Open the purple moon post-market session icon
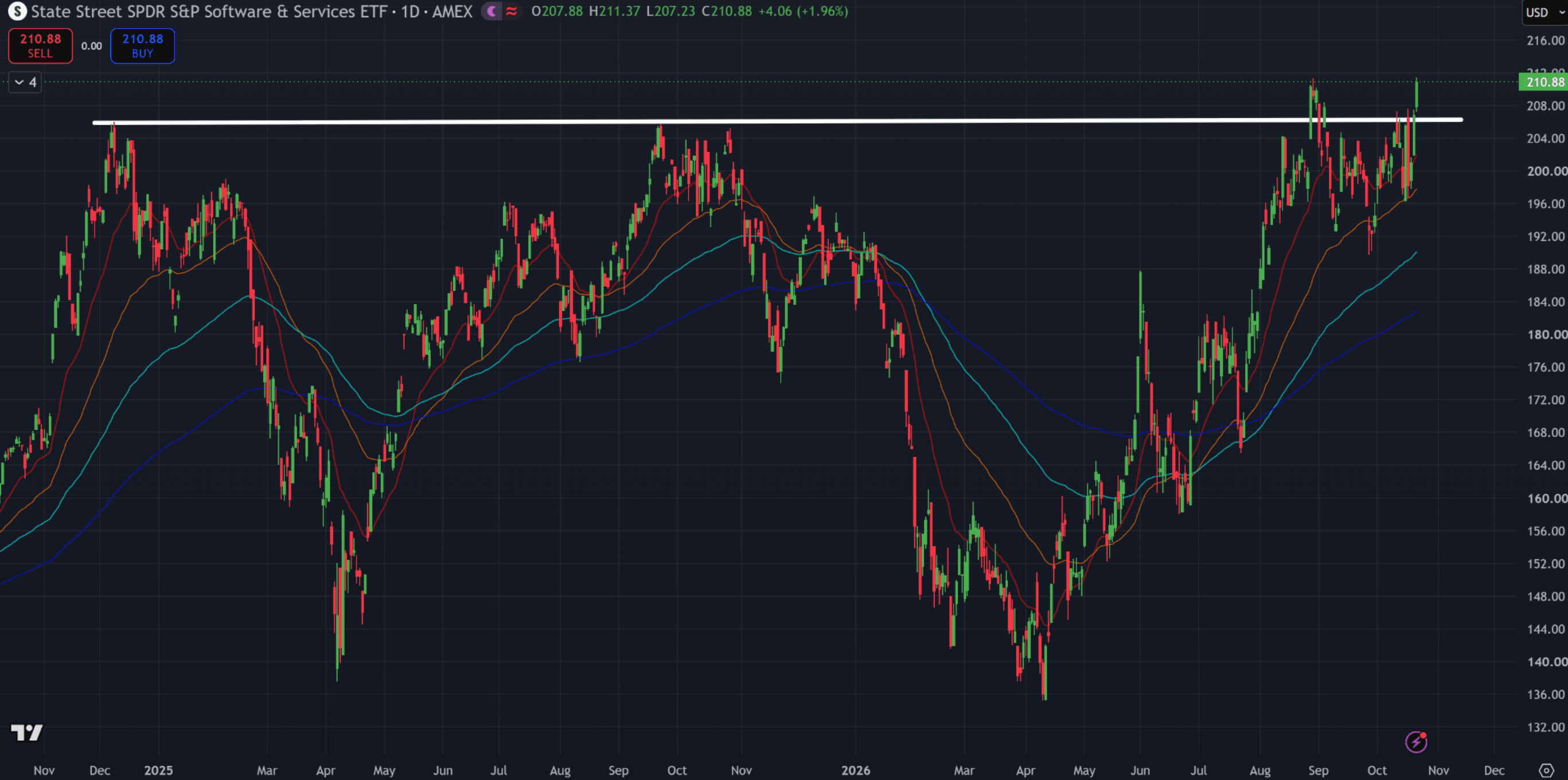This screenshot has height=780, width=1568. (492, 11)
